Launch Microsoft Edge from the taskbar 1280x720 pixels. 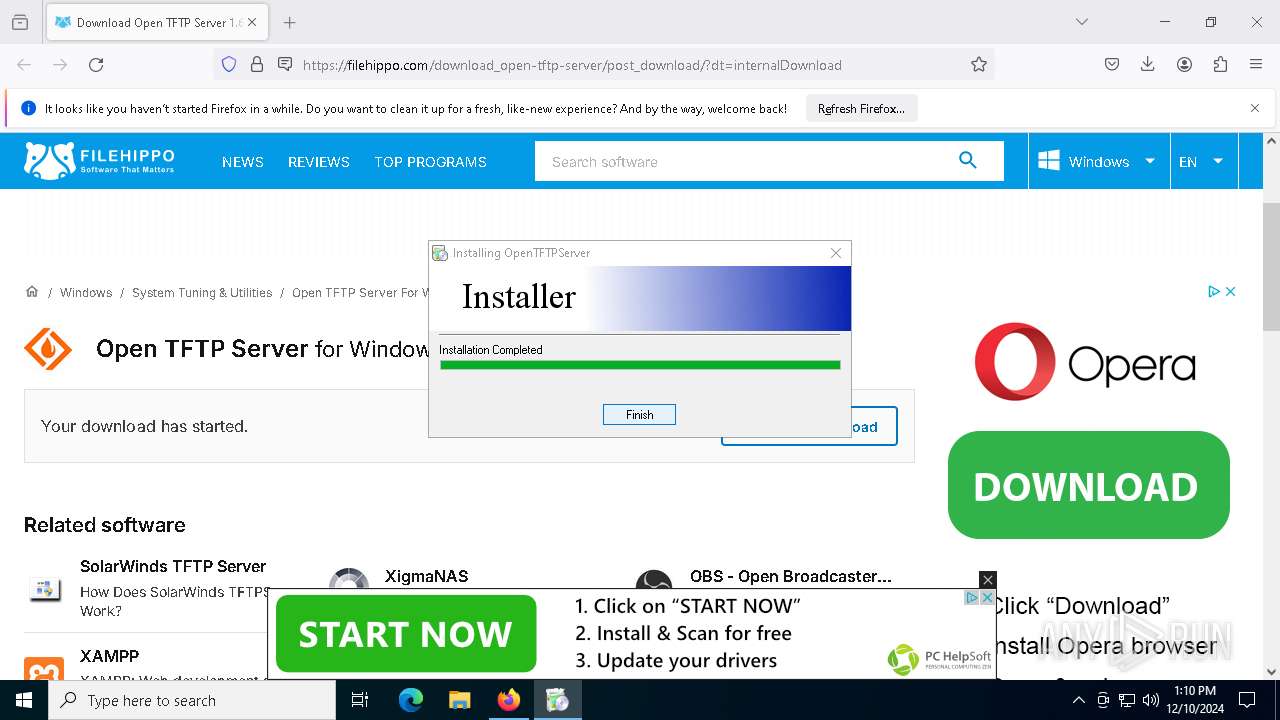(411, 700)
